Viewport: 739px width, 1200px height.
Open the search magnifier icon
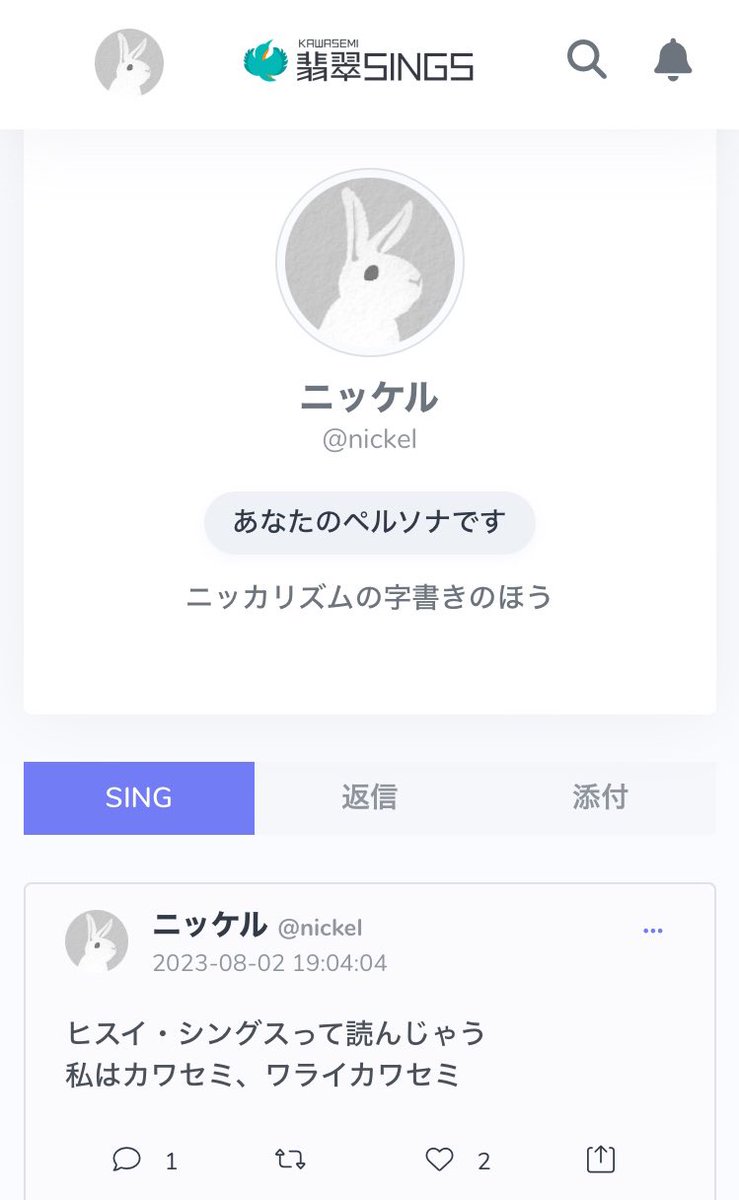(587, 60)
